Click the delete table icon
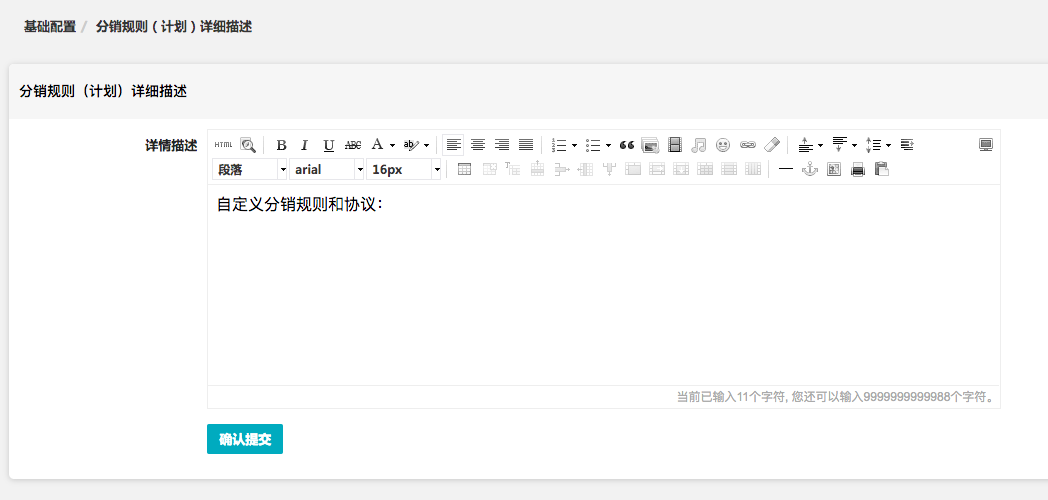This screenshot has width=1048, height=500. tap(489, 169)
